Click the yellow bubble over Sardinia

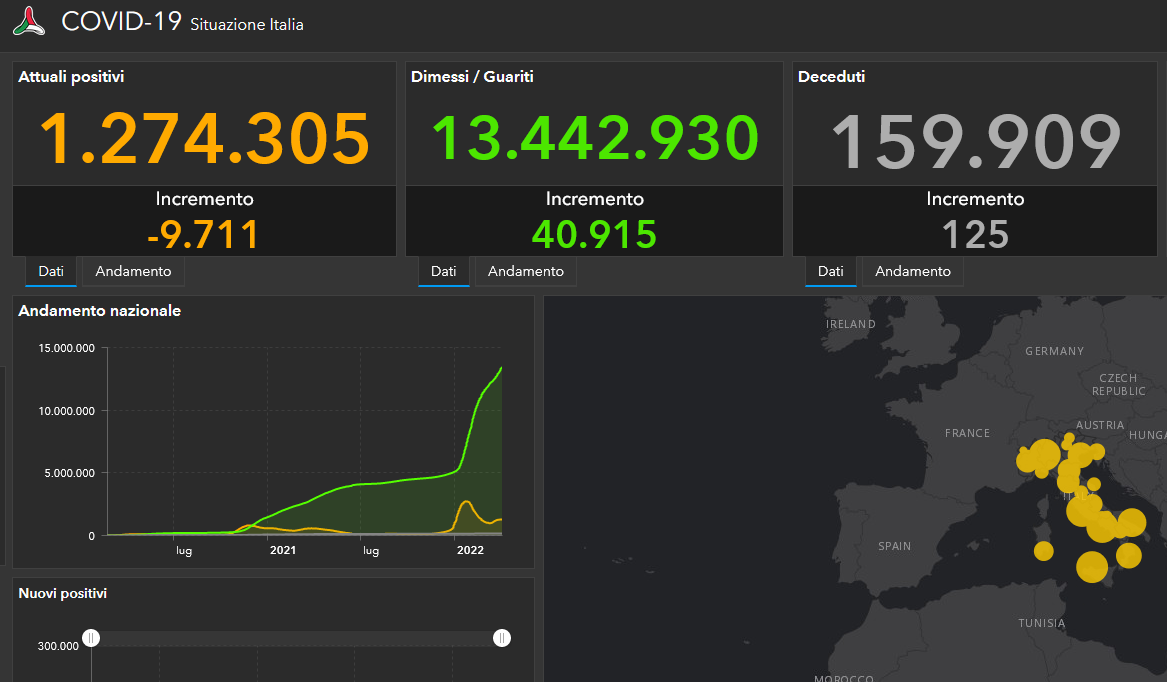1043,551
